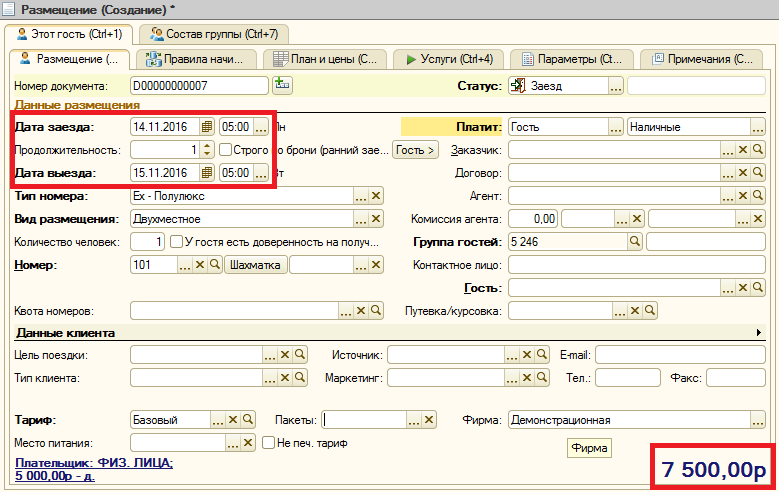Open the Примечания tab
This screenshot has width=779, height=492.
click(701, 59)
